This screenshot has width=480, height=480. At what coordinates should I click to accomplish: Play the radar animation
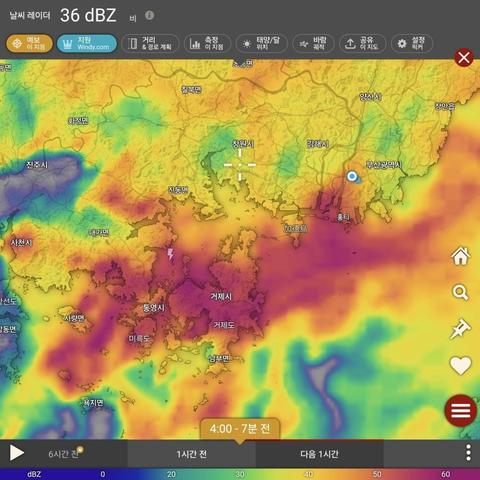point(16,453)
